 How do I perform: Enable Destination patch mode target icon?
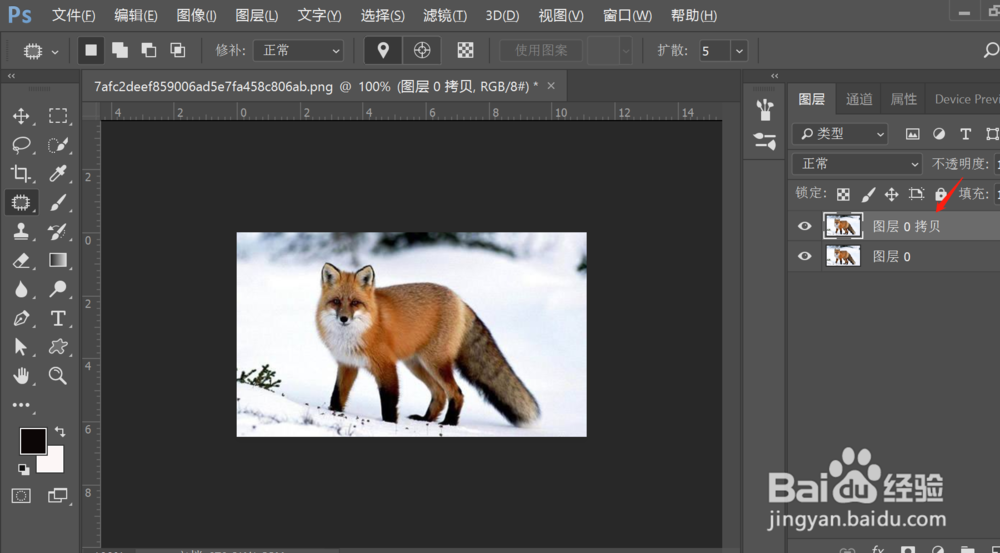click(x=422, y=50)
